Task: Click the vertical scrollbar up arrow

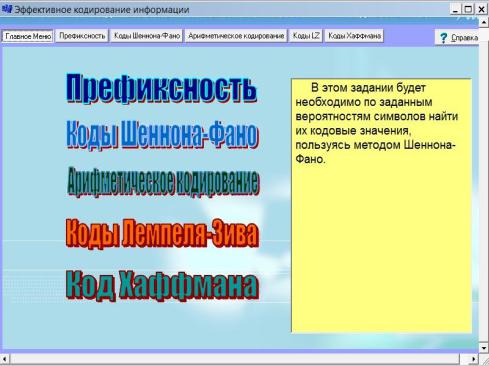Action: 484,22
